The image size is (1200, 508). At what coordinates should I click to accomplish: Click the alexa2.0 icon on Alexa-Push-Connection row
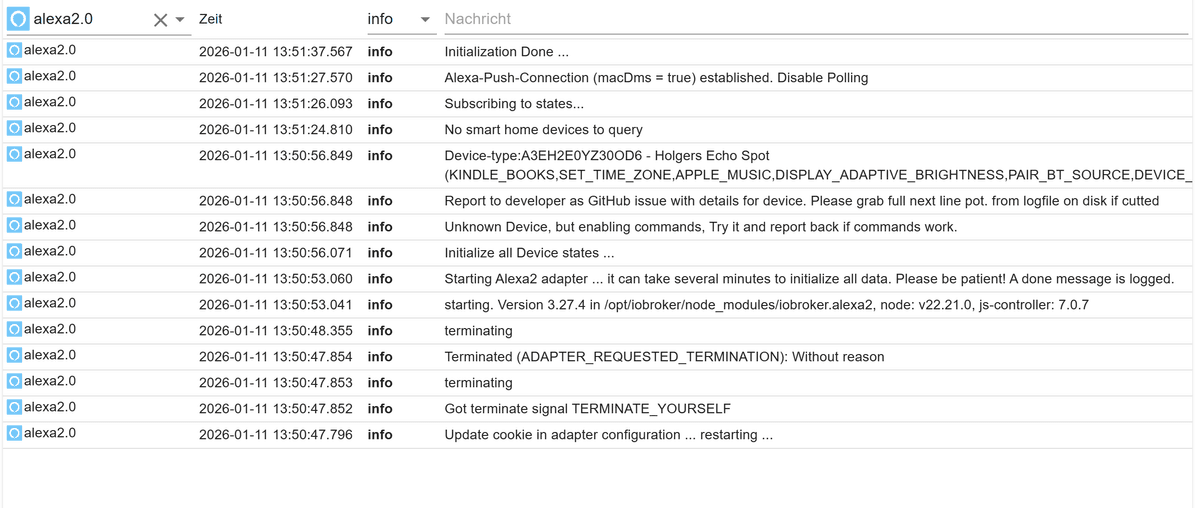[14, 76]
